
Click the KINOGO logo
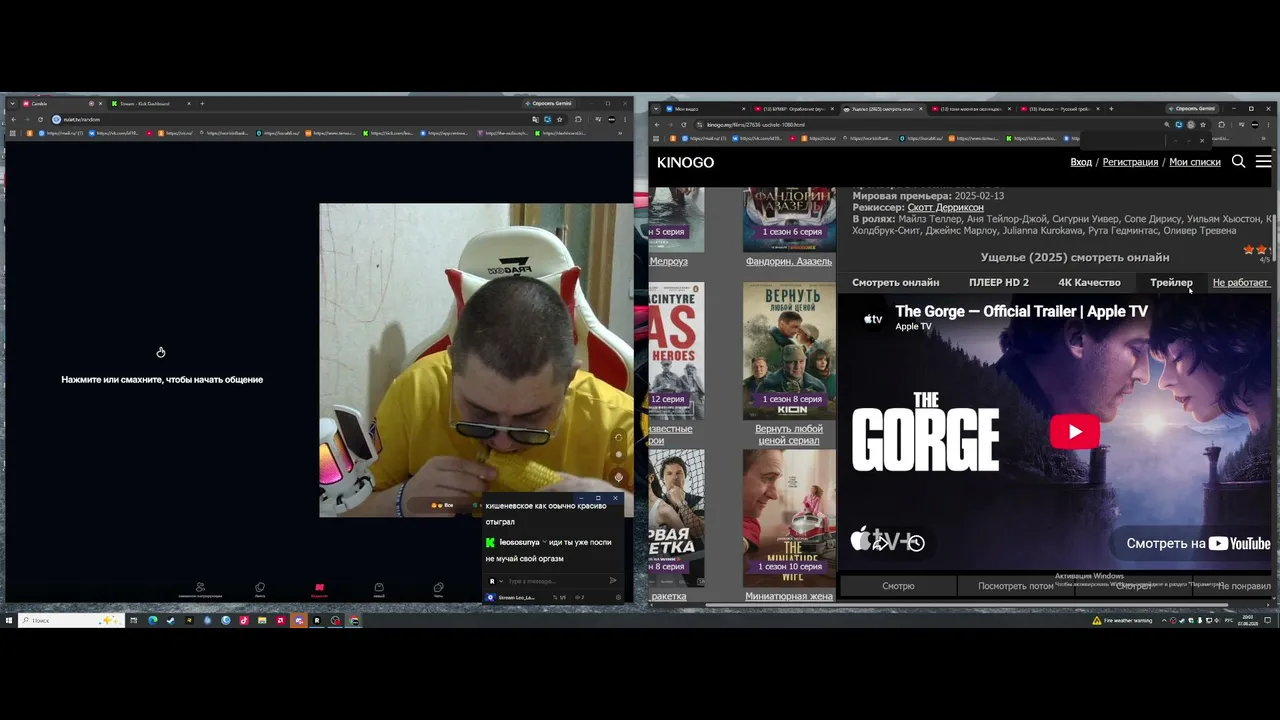point(685,162)
